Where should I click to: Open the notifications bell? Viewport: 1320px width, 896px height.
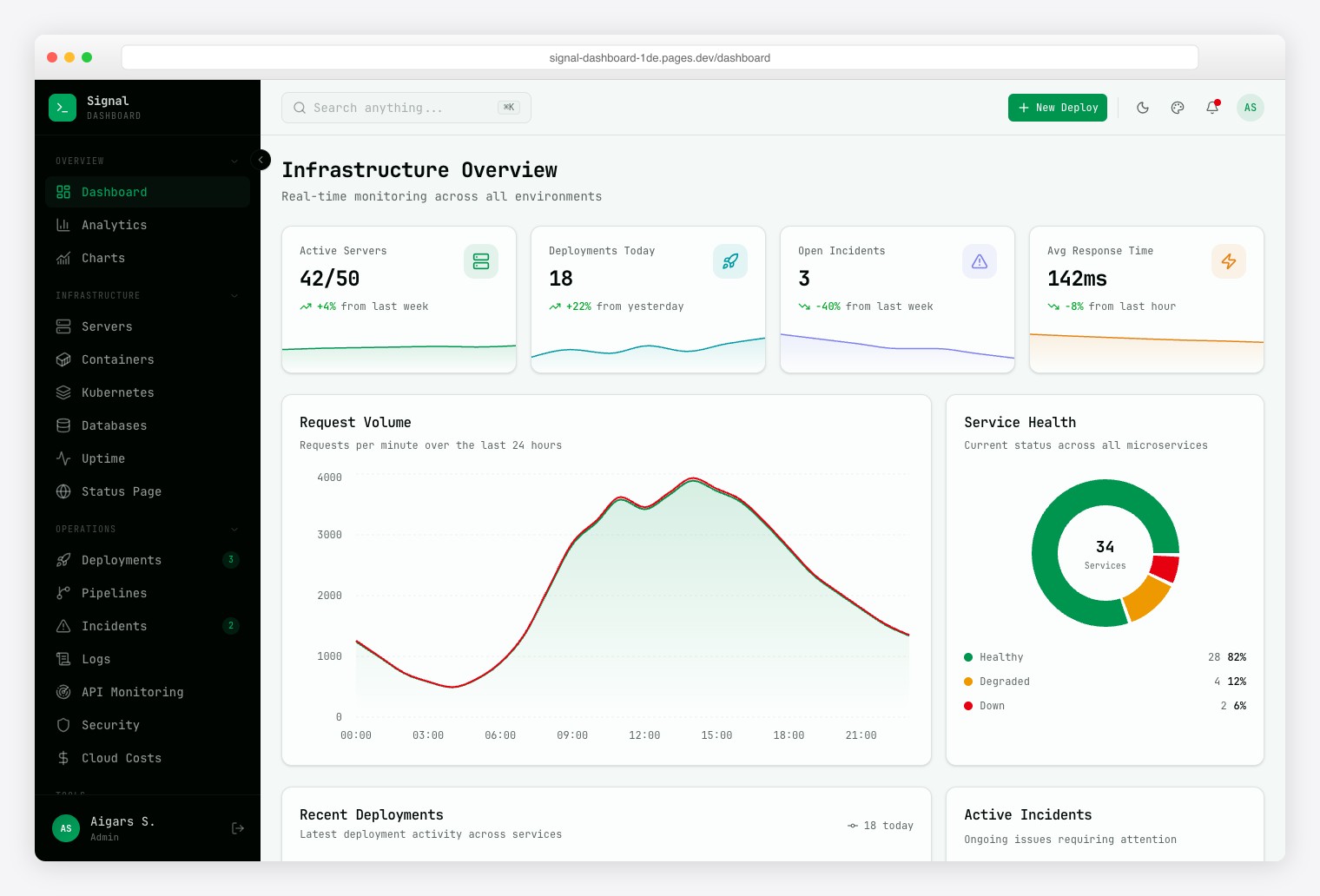tap(1212, 108)
